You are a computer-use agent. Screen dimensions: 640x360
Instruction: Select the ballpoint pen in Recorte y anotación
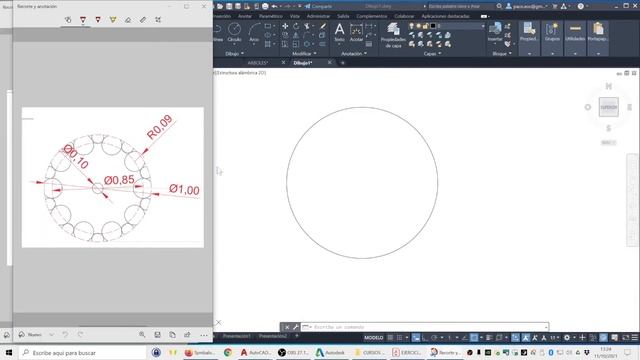83,20
